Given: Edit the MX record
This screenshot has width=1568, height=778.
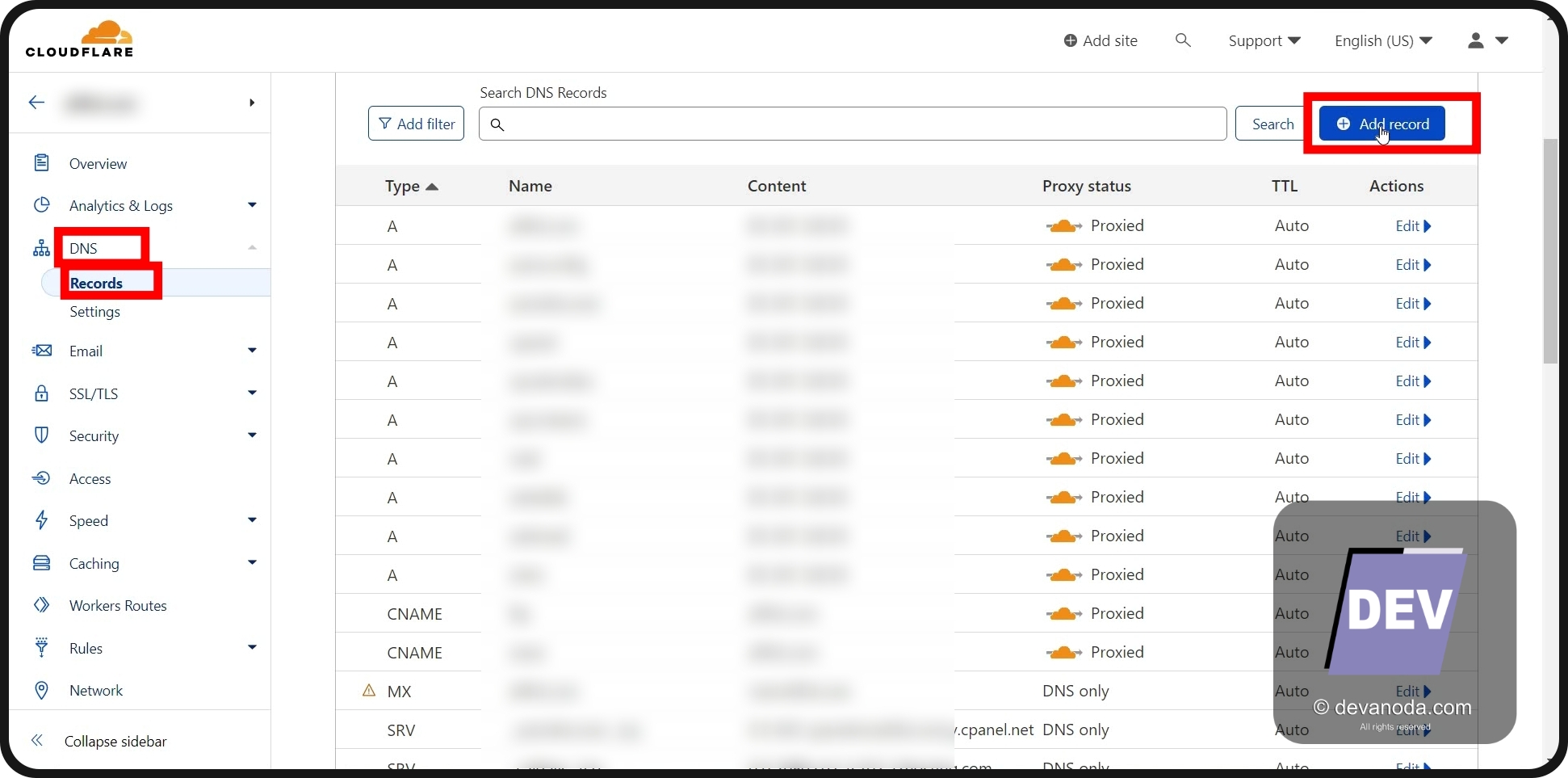Looking at the screenshot, I should pyautogui.click(x=1413, y=691).
